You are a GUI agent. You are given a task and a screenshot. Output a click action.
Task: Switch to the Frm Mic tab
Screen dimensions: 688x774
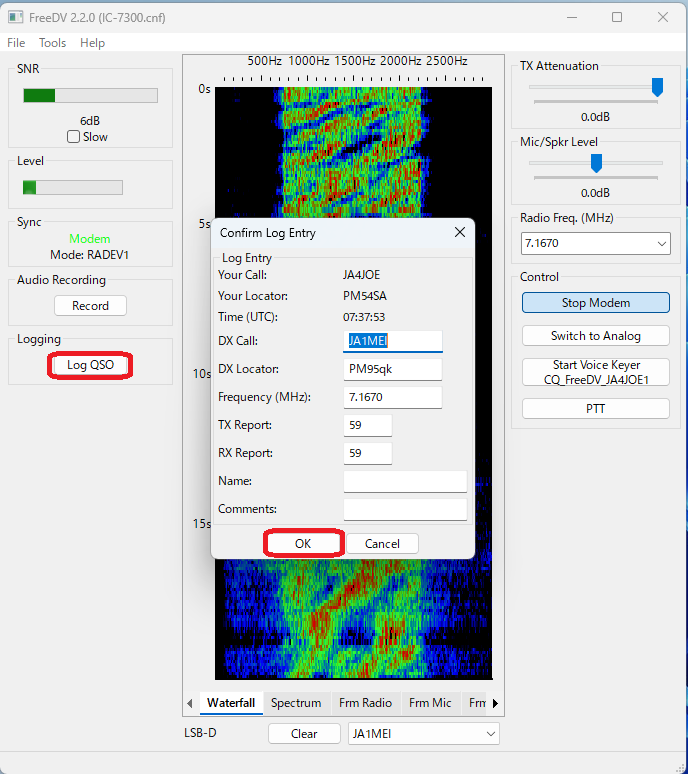click(x=430, y=703)
